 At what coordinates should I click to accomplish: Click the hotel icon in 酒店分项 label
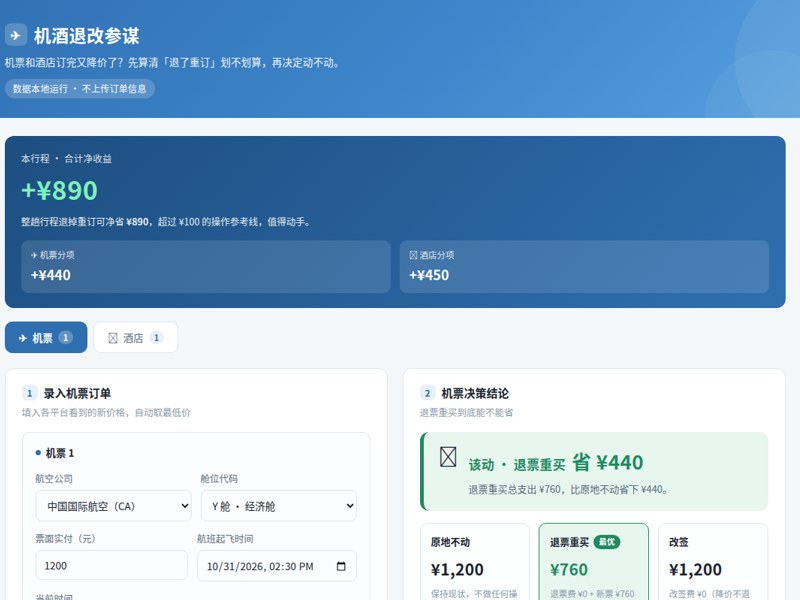coord(413,255)
